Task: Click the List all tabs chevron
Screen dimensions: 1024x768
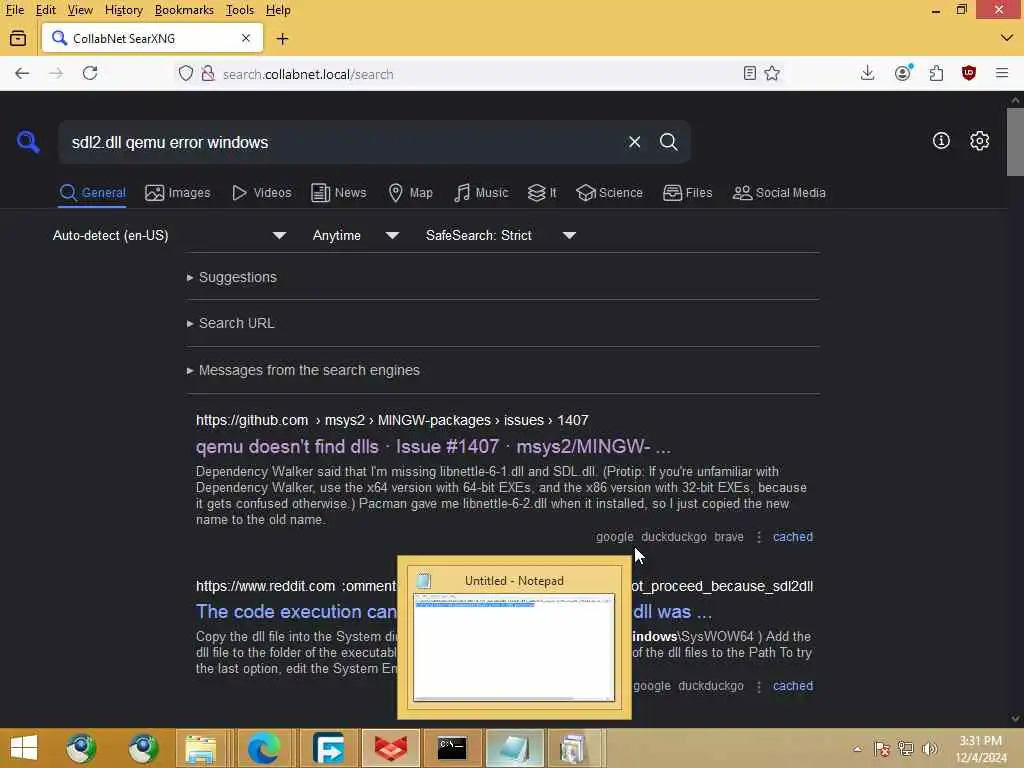Action: pyautogui.click(x=1006, y=38)
